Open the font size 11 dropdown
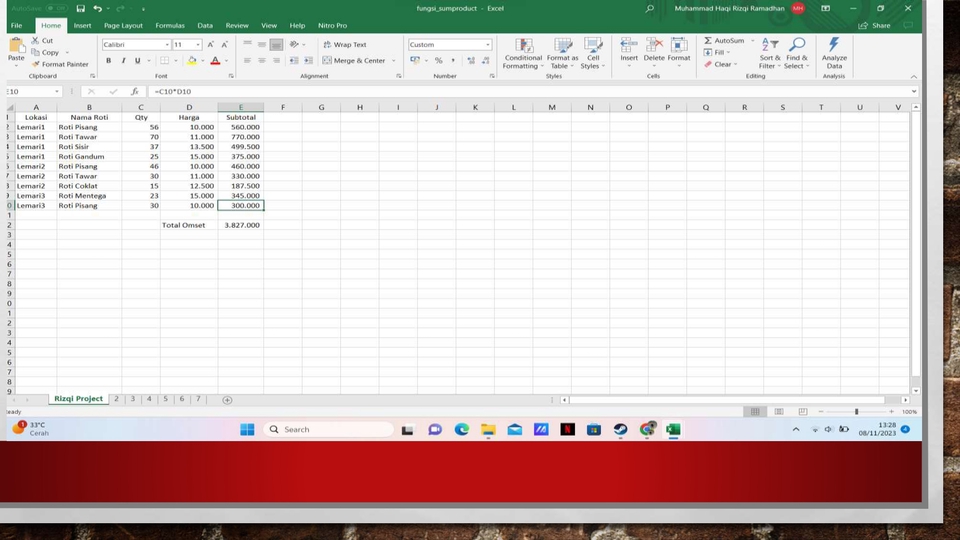The height and width of the screenshot is (540, 960). [197, 45]
